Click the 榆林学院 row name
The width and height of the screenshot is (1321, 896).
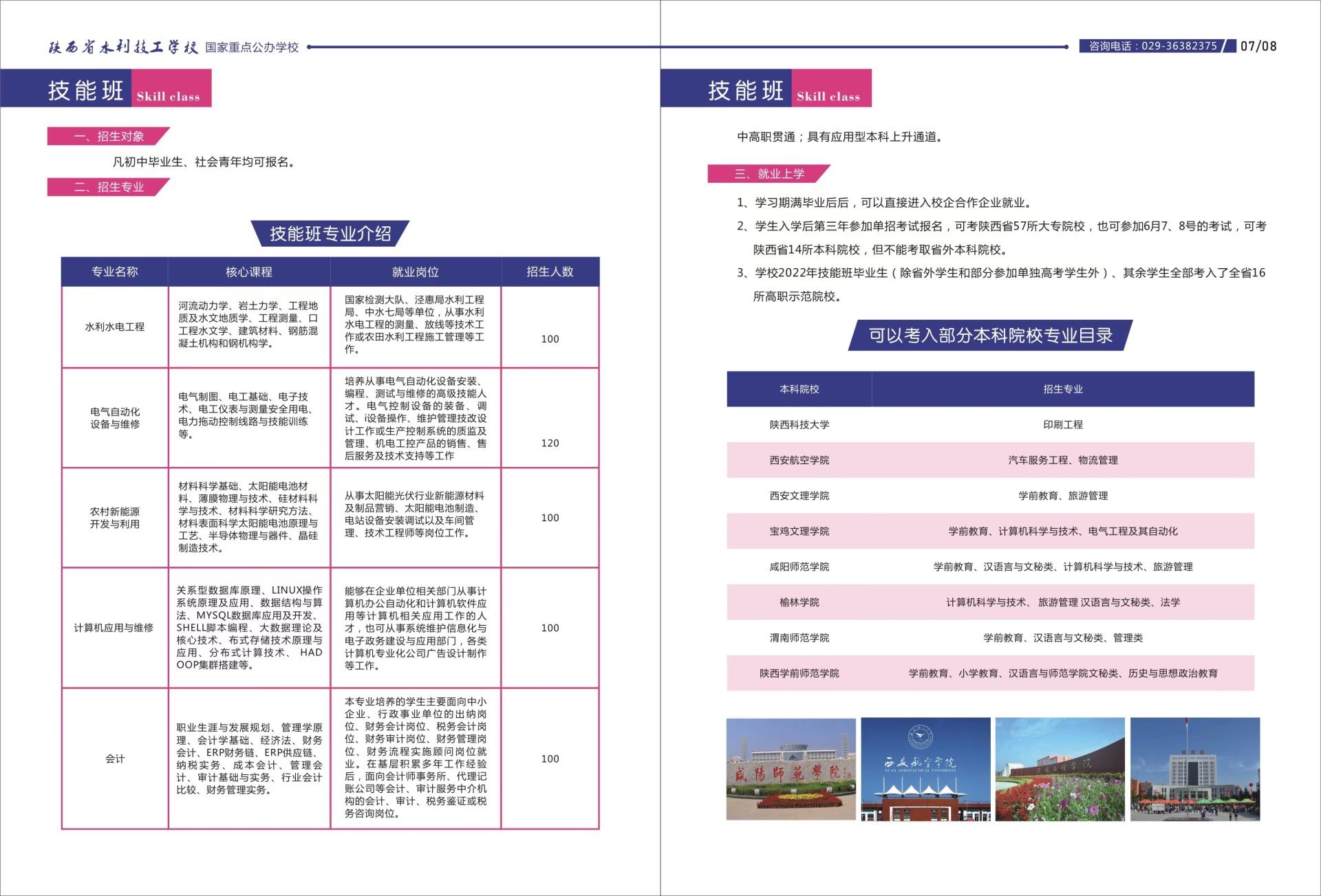pyautogui.click(x=799, y=602)
